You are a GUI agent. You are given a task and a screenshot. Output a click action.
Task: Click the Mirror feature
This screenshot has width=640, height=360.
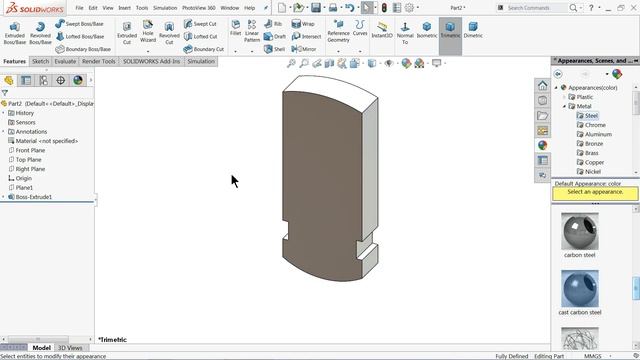pyautogui.click(x=304, y=49)
